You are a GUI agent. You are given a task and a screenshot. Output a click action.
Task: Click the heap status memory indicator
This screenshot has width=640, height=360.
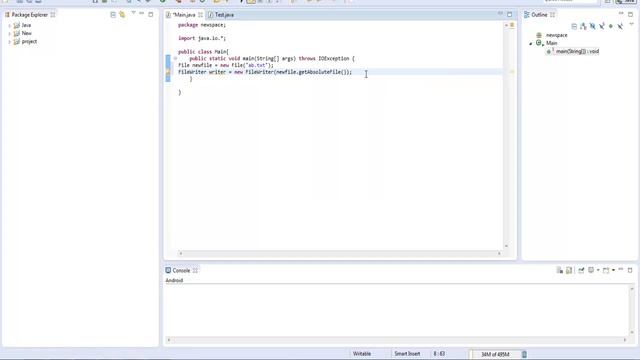tap(495, 354)
